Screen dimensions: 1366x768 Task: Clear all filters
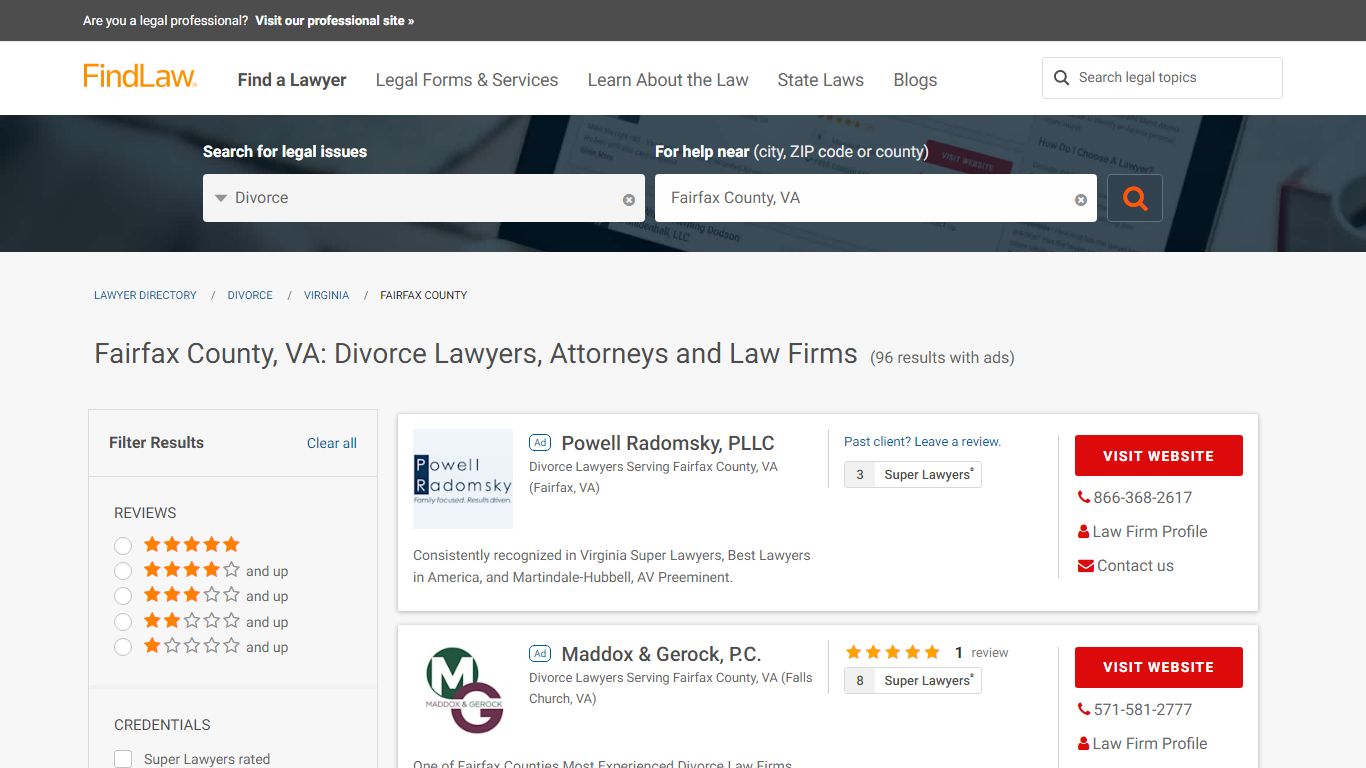tap(332, 443)
